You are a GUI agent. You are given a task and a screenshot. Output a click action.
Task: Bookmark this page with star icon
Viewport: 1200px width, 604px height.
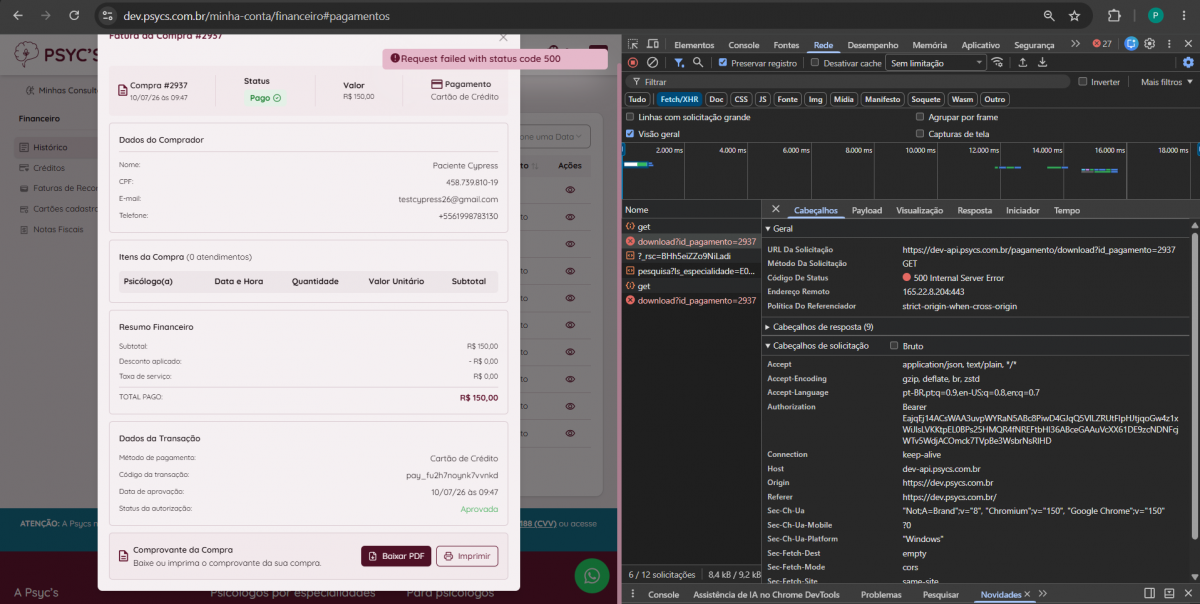pos(1074,16)
